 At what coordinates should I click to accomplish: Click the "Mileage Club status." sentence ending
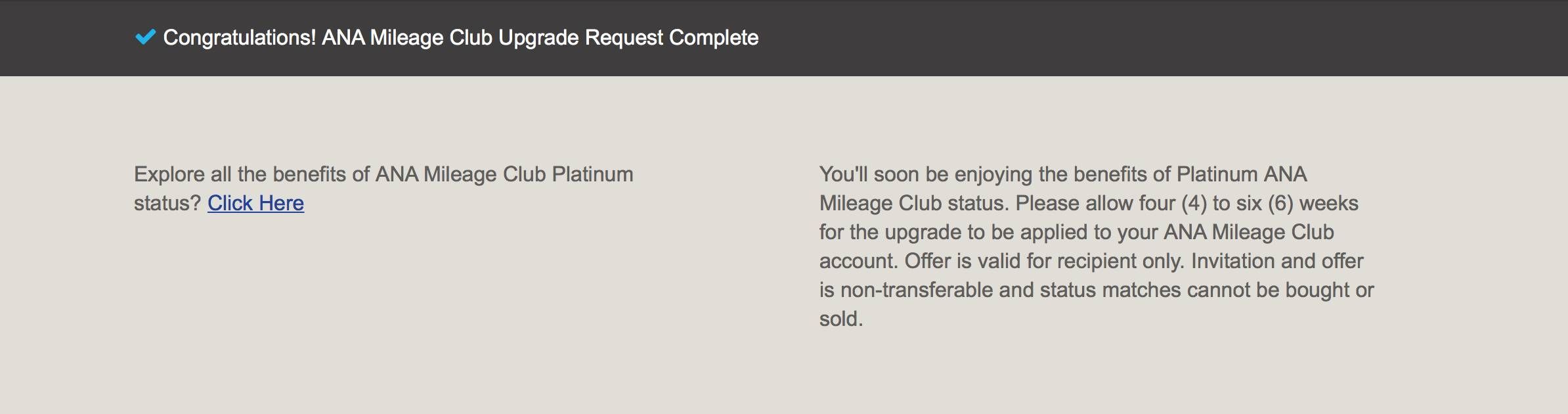914,203
